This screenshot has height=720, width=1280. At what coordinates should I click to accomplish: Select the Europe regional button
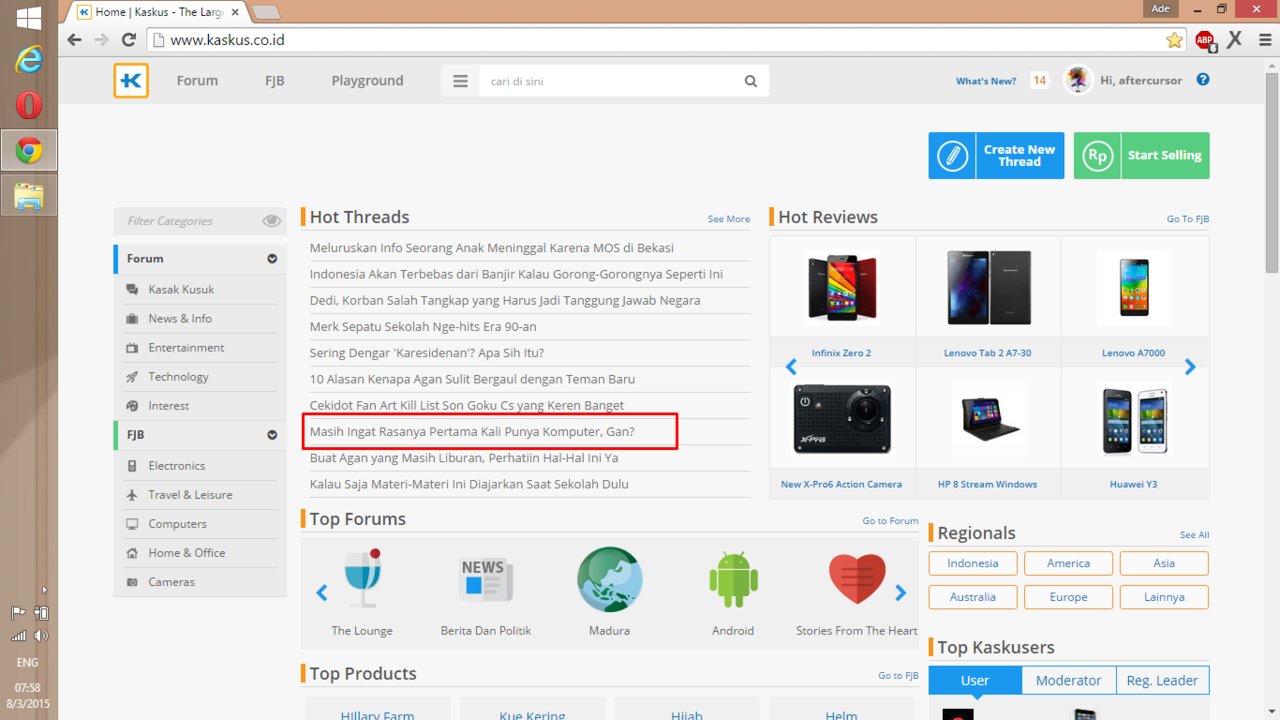point(1068,597)
